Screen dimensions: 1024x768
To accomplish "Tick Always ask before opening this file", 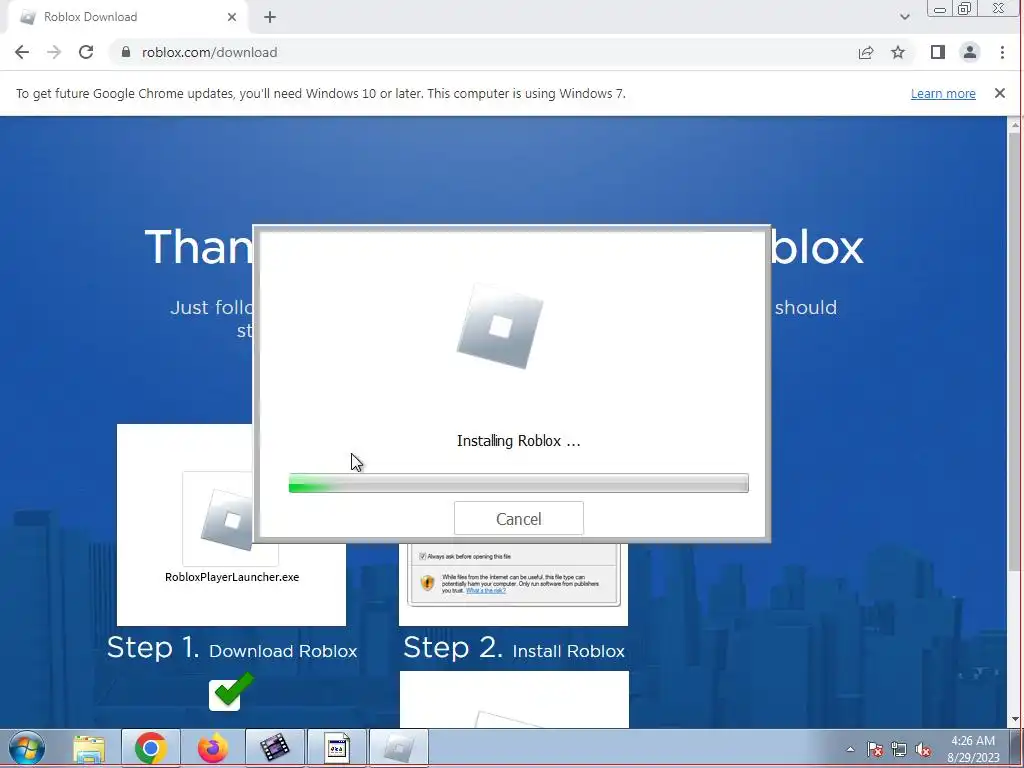I will (423, 556).
